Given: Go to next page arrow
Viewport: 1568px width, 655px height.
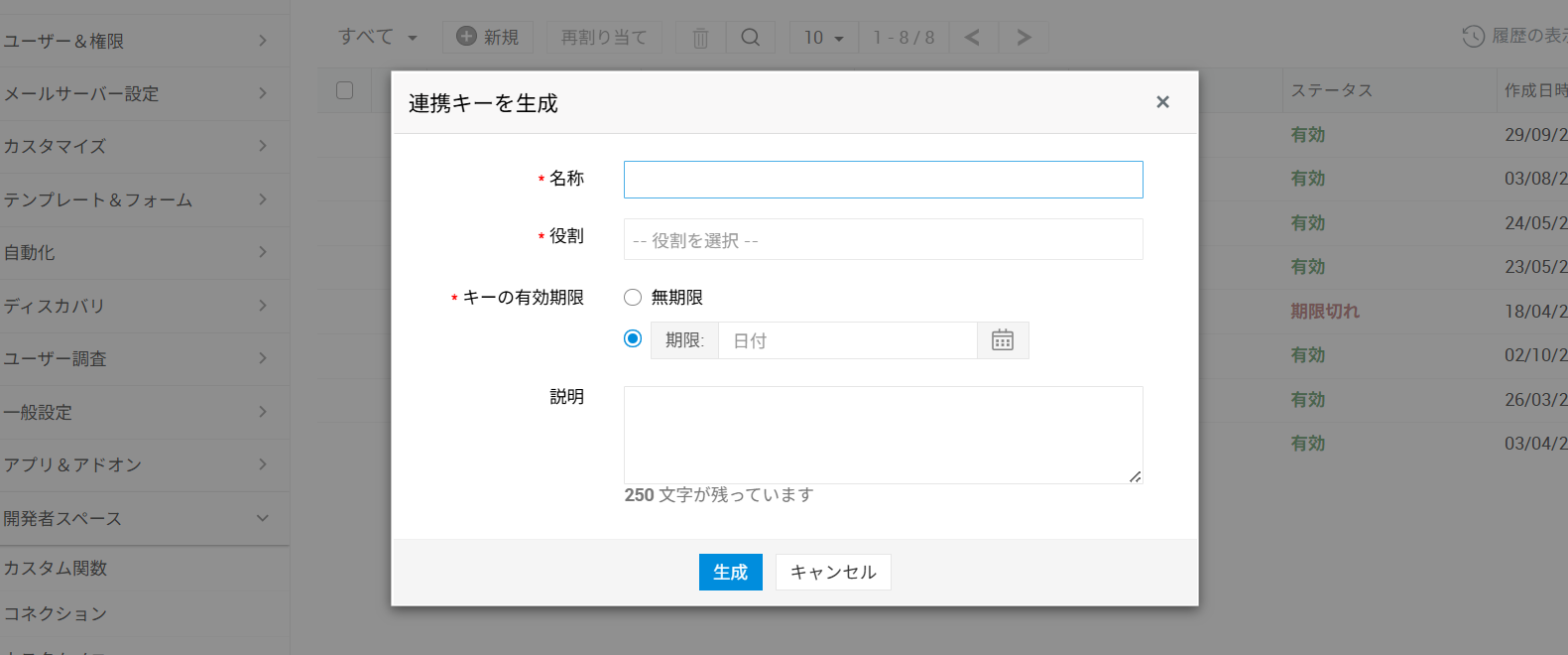Looking at the screenshot, I should click(x=1024, y=38).
